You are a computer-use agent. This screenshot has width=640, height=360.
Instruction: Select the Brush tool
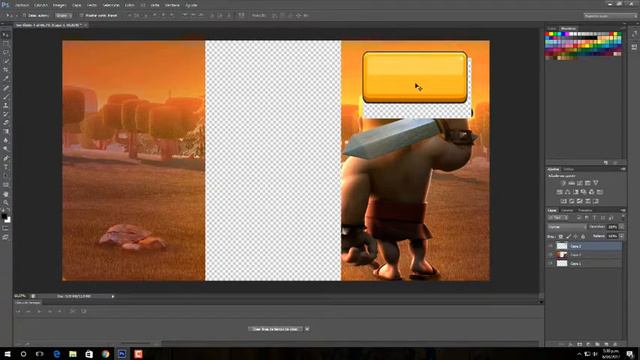[6, 97]
